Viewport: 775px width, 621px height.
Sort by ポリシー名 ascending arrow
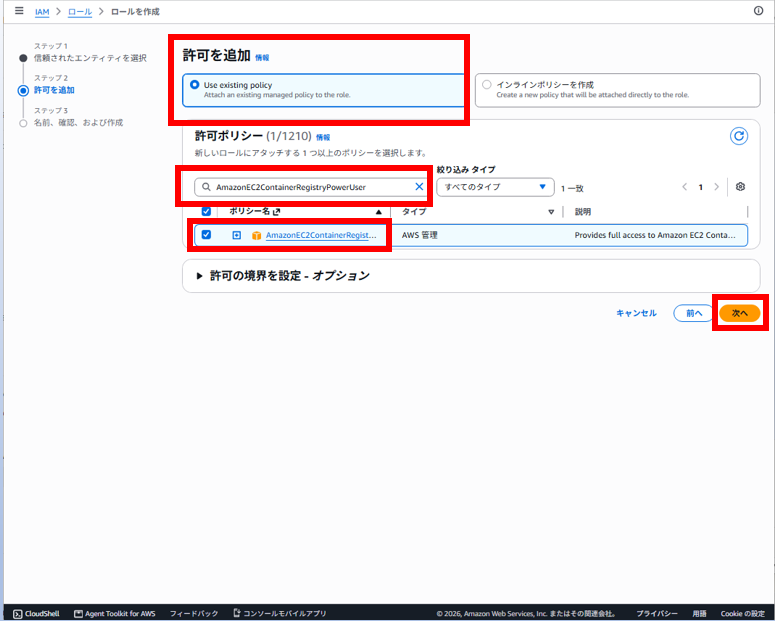(x=379, y=212)
